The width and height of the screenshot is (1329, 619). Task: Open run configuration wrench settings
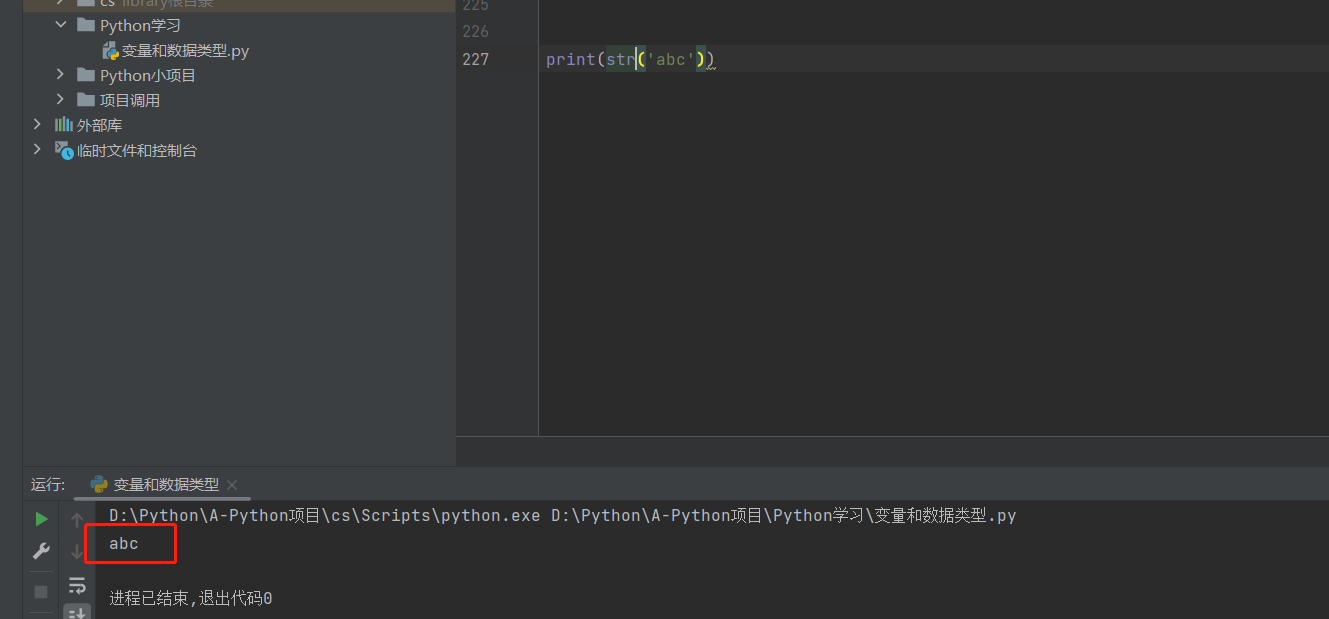point(41,551)
